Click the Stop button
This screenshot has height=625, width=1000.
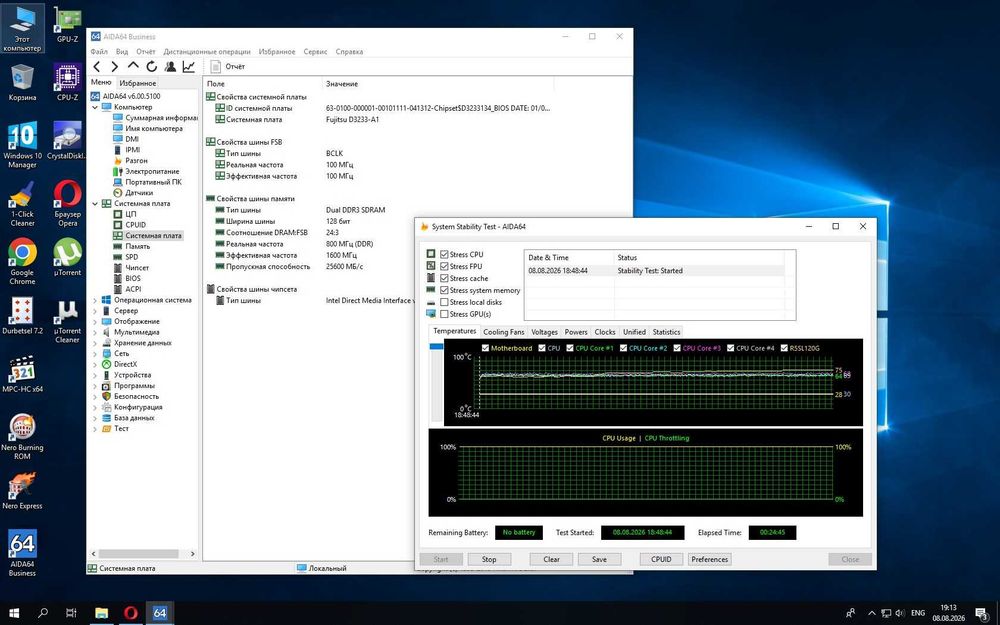(x=489, y=559)
